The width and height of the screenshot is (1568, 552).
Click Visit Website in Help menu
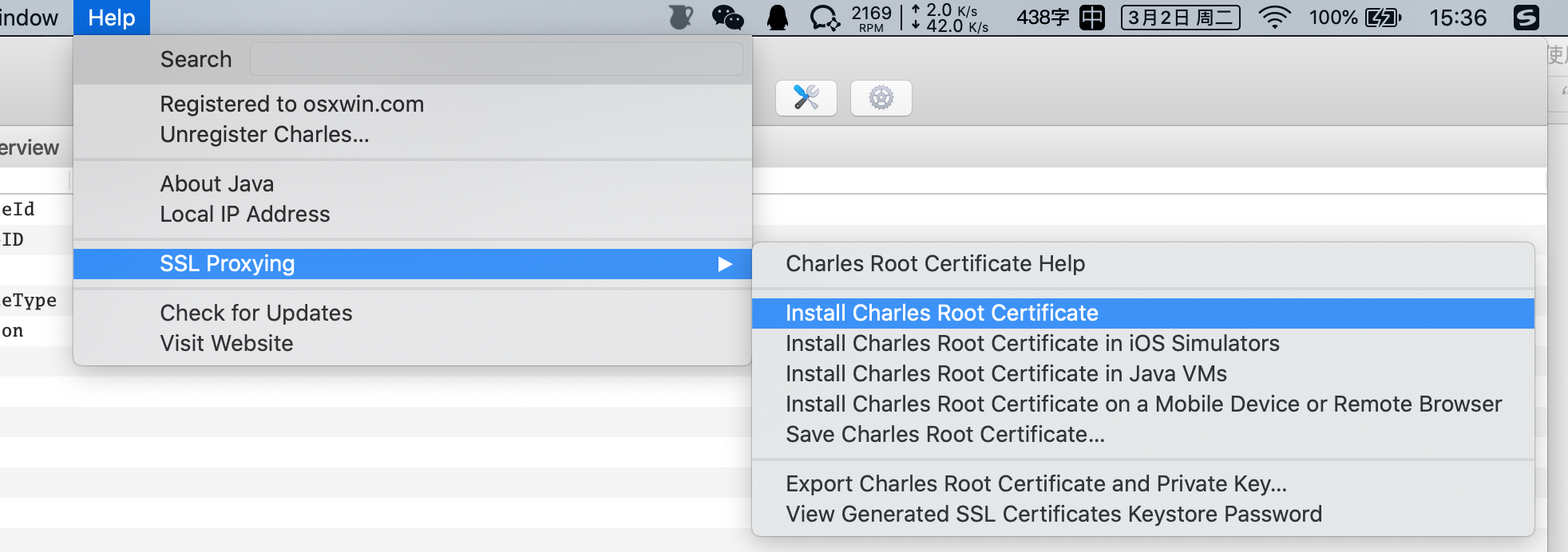[227, 344]
